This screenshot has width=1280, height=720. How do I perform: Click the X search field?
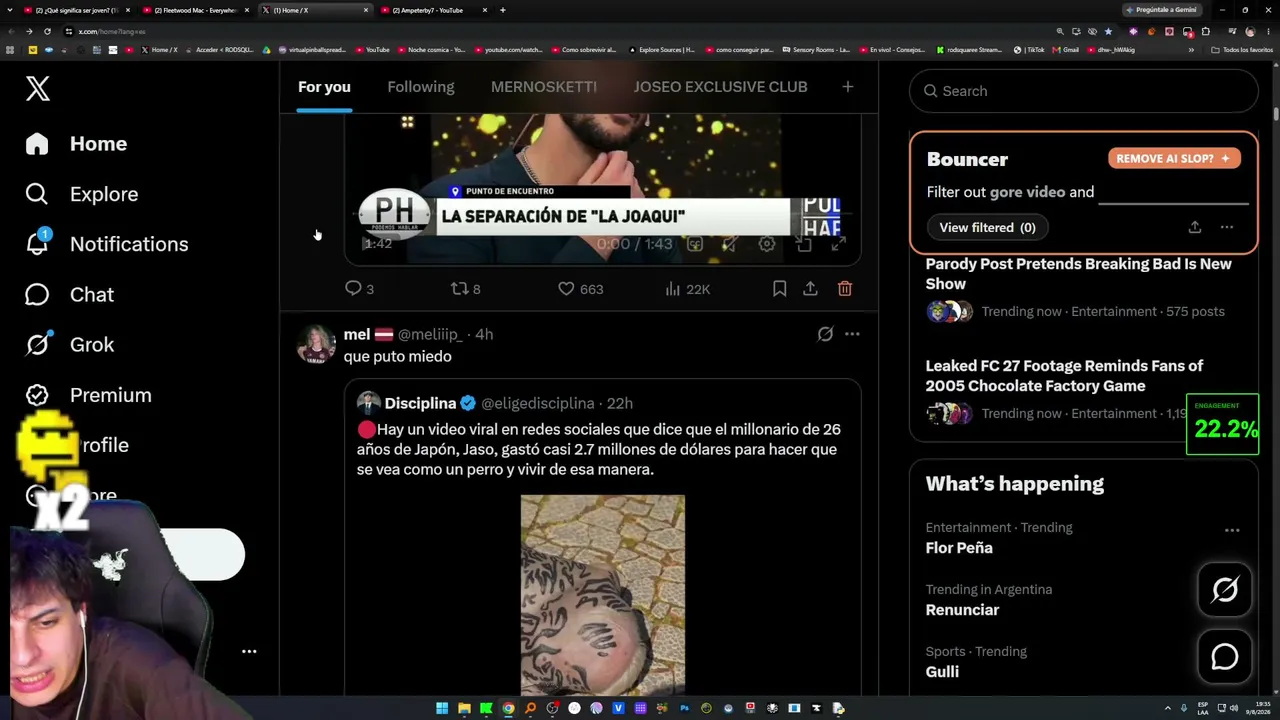[1084, 91]
